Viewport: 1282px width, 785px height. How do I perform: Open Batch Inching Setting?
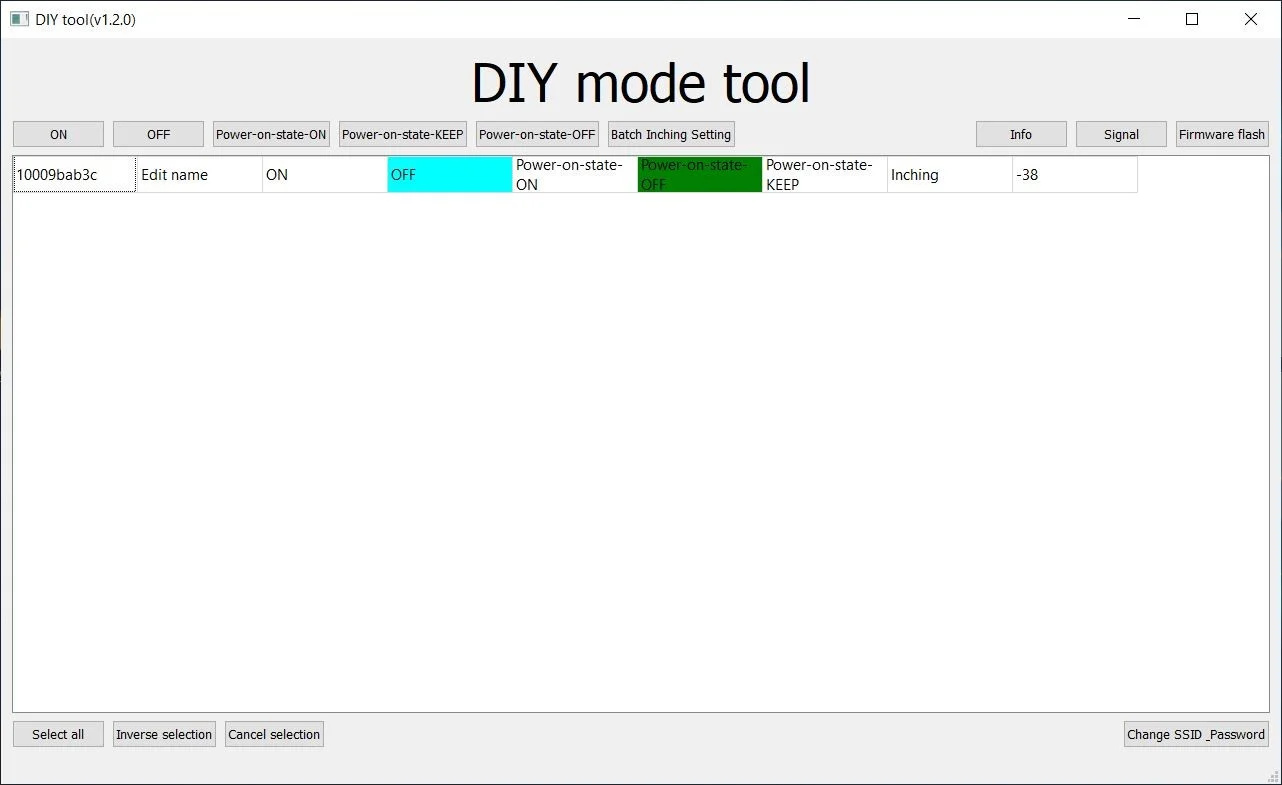click(671, 134)
